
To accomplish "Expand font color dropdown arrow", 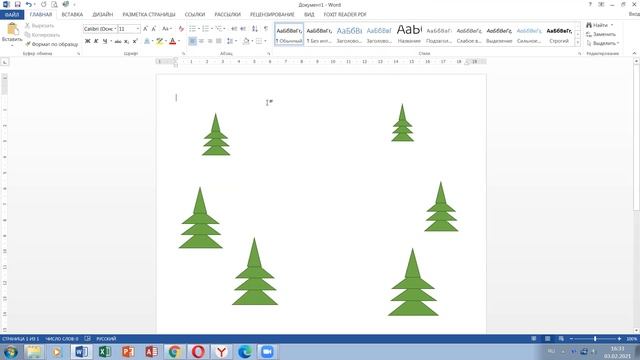I will pyautogui.click(x=179, y=41).
